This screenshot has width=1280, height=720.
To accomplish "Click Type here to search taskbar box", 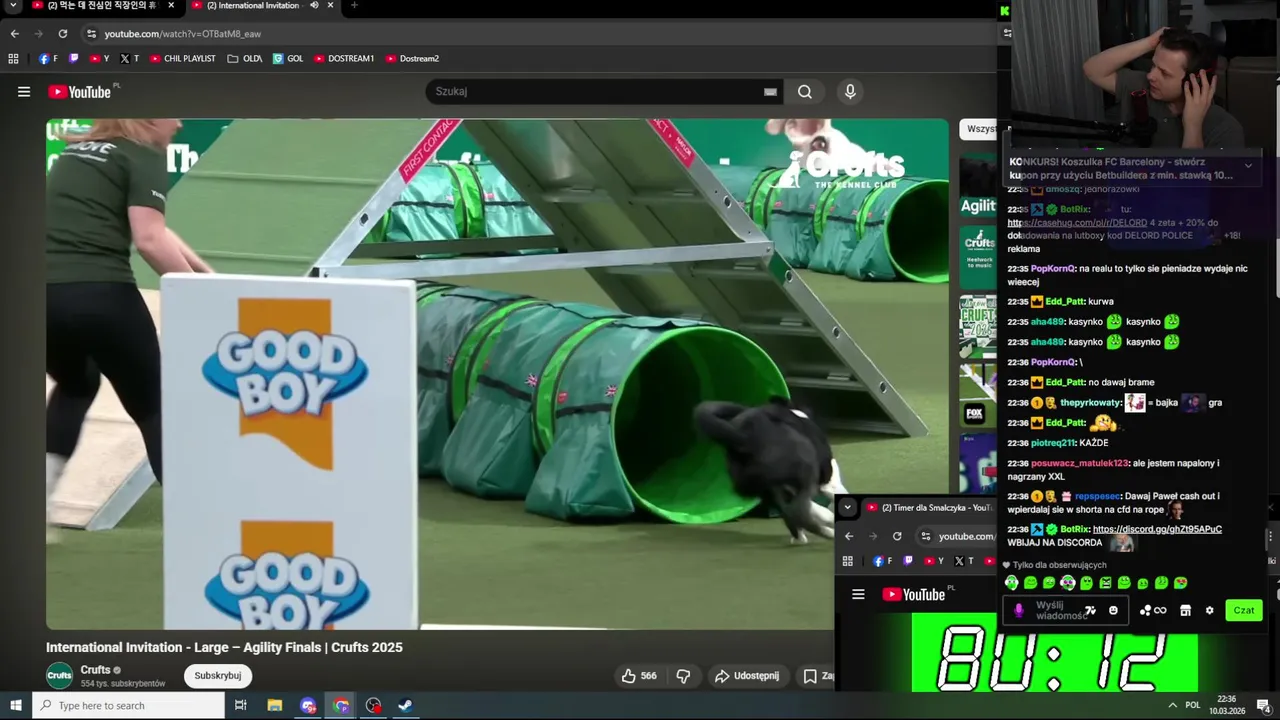I will tap(129, 705).
